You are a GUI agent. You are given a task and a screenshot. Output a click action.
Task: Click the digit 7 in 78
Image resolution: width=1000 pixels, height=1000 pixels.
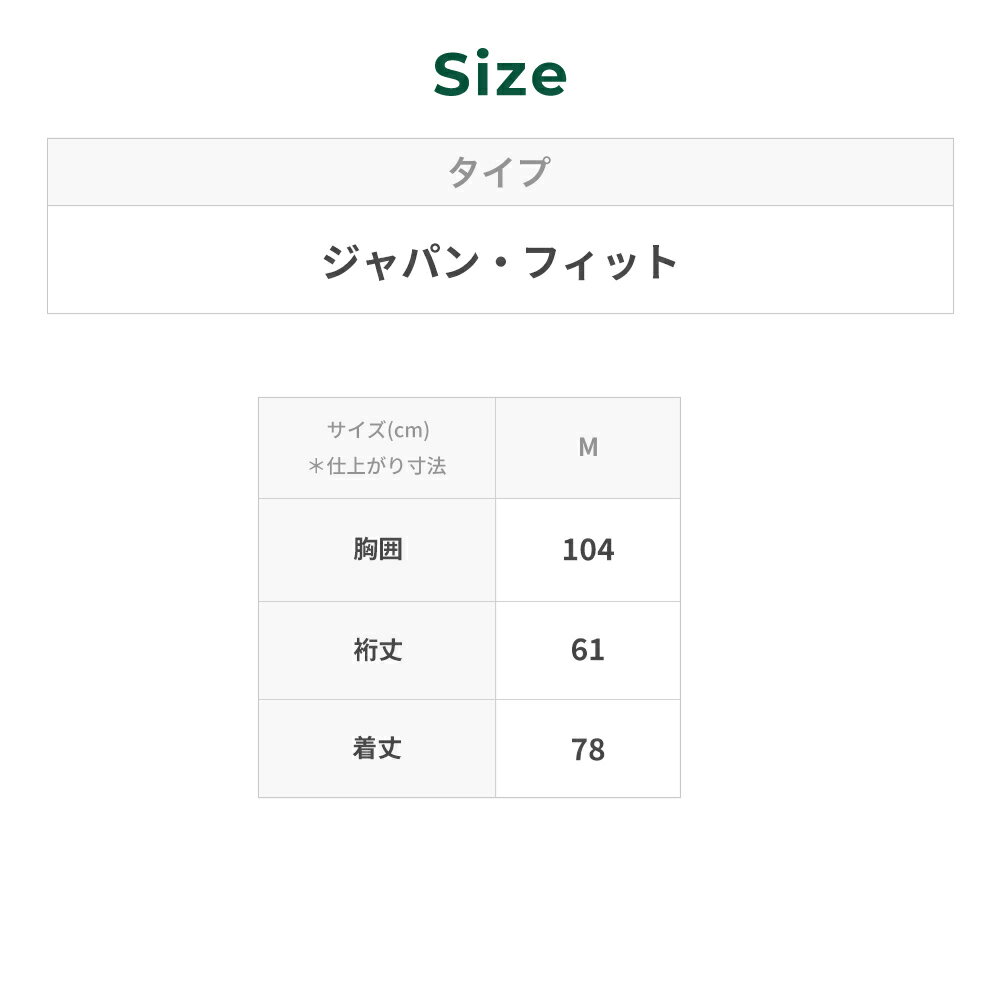point(578,749)
